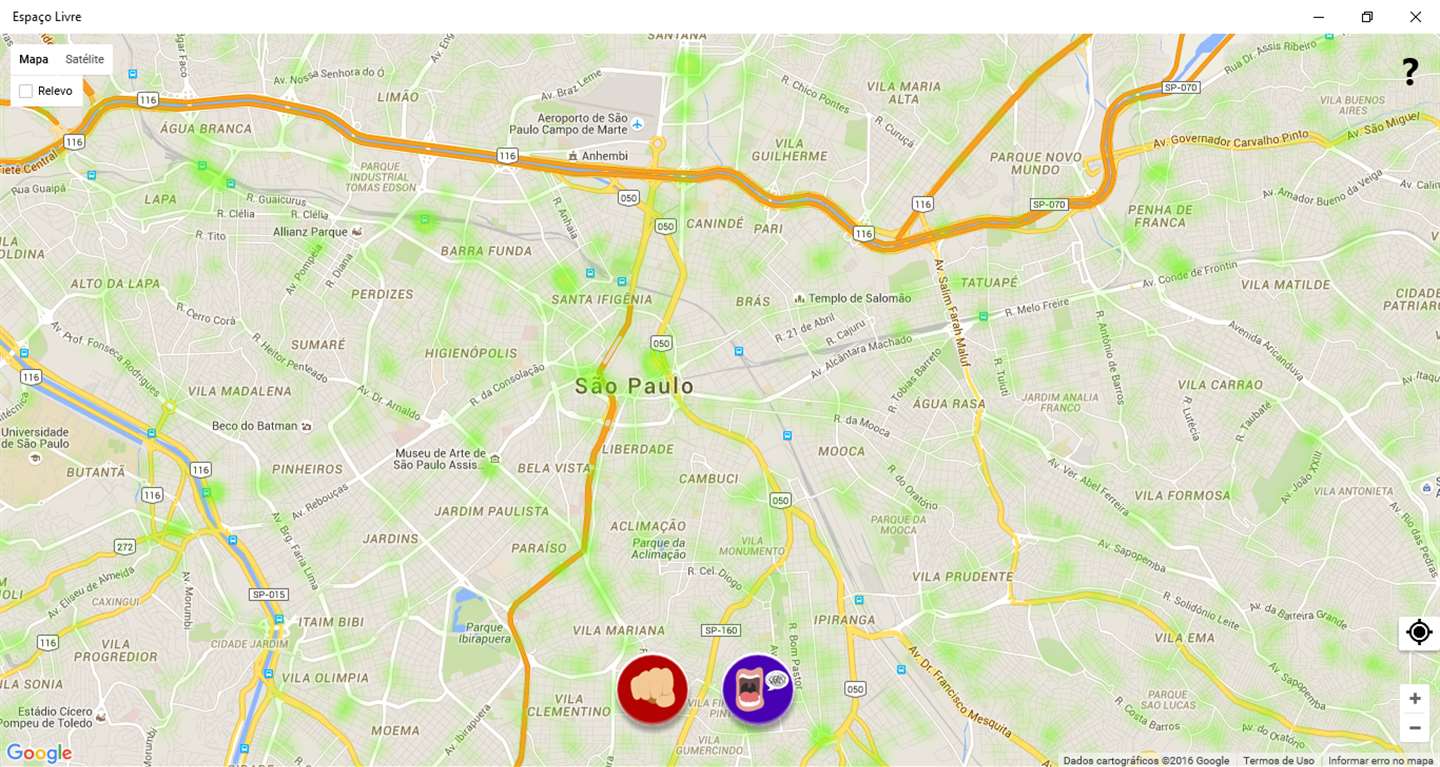This screenshot has height=767, width=1440.
Task: Open Termos de Uso link
Action: [x=1278, y=760]
